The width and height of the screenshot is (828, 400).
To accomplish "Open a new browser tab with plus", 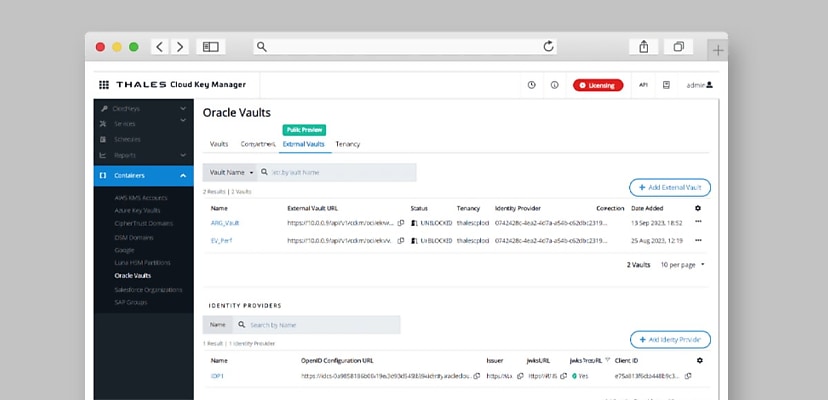I will pos(718,51).
